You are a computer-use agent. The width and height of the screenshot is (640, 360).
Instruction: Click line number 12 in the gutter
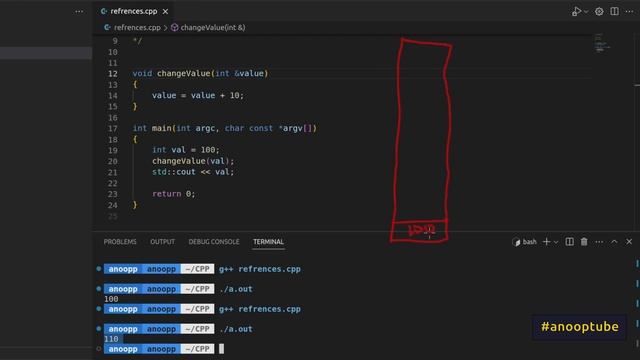pos(113,73)
